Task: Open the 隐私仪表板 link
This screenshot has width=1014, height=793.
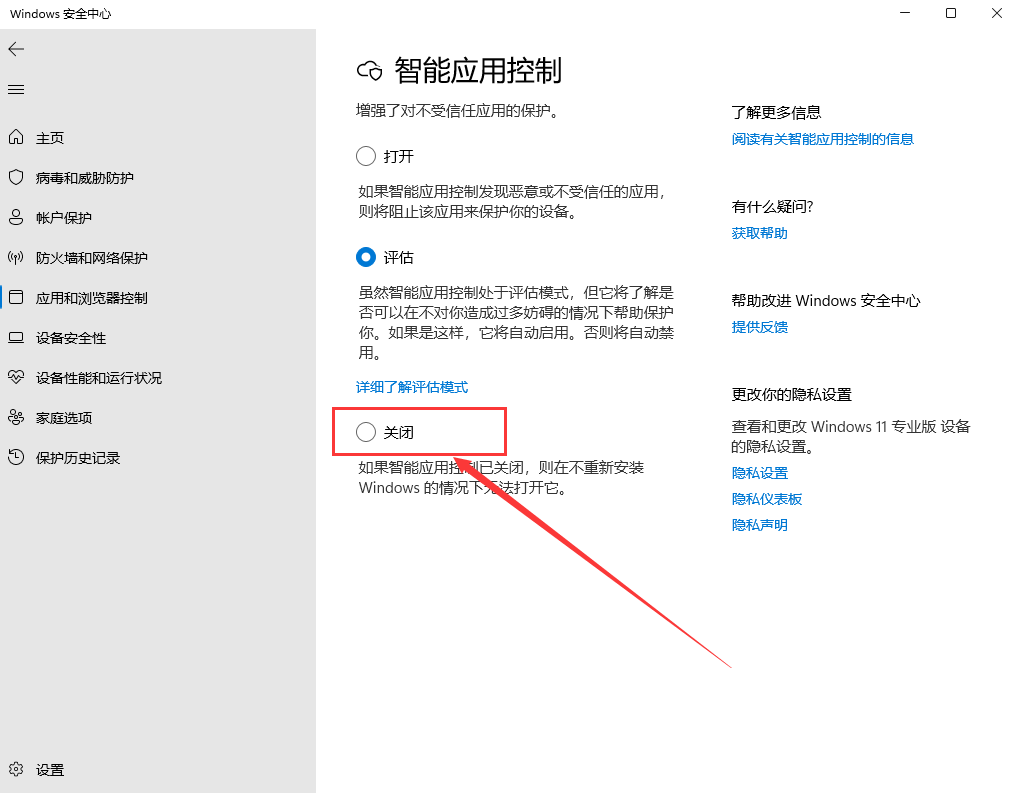Action: [766, 499]
